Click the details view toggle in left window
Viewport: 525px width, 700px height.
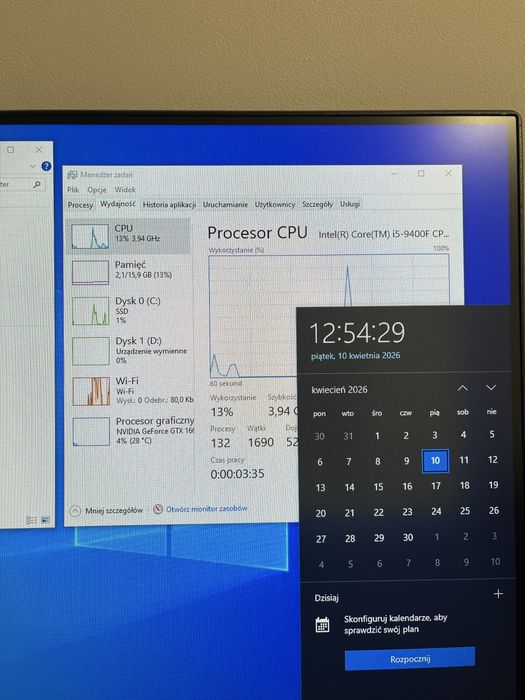(32, 520)
